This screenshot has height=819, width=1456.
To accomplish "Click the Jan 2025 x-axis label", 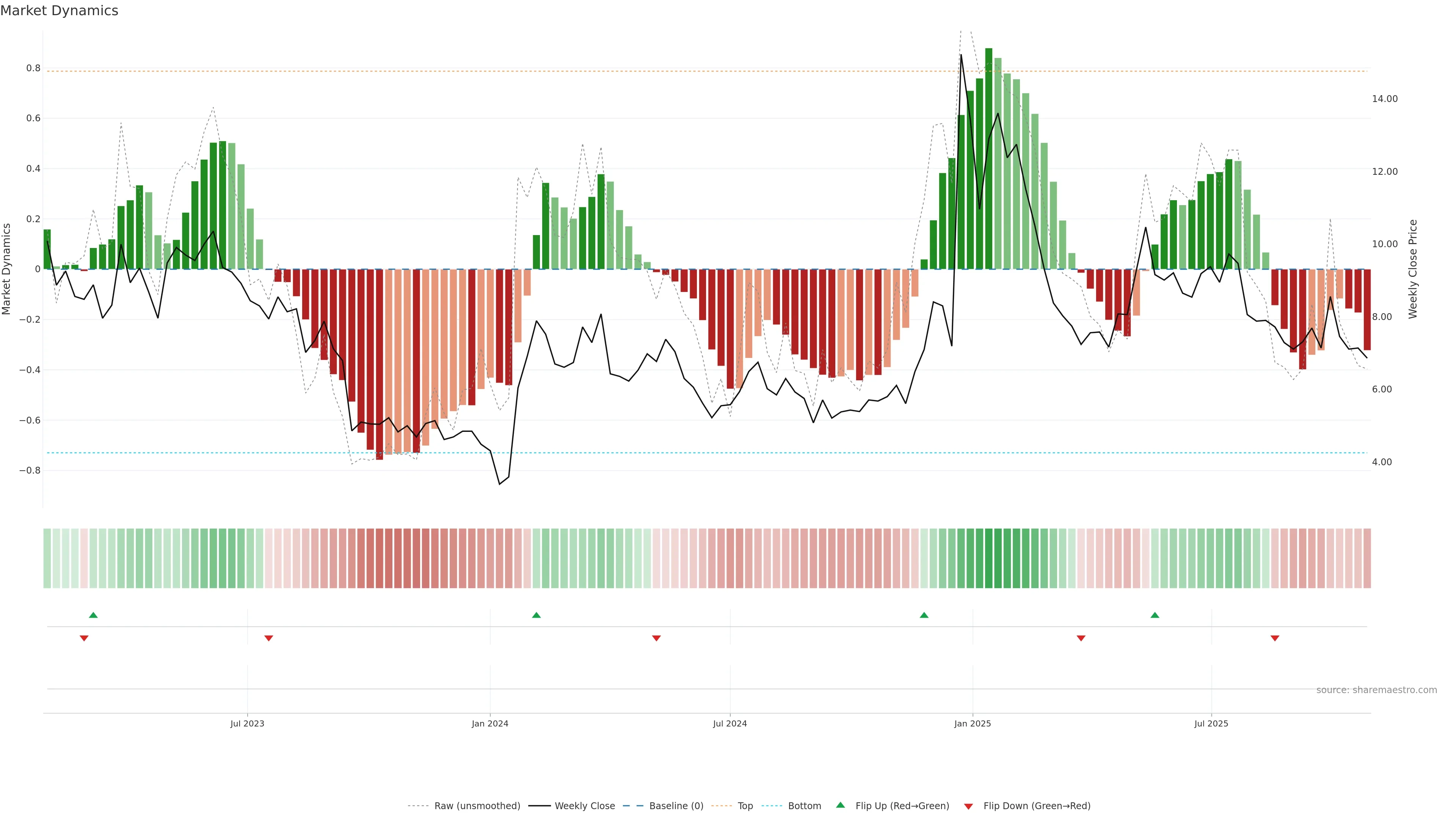I will point(972,723).
